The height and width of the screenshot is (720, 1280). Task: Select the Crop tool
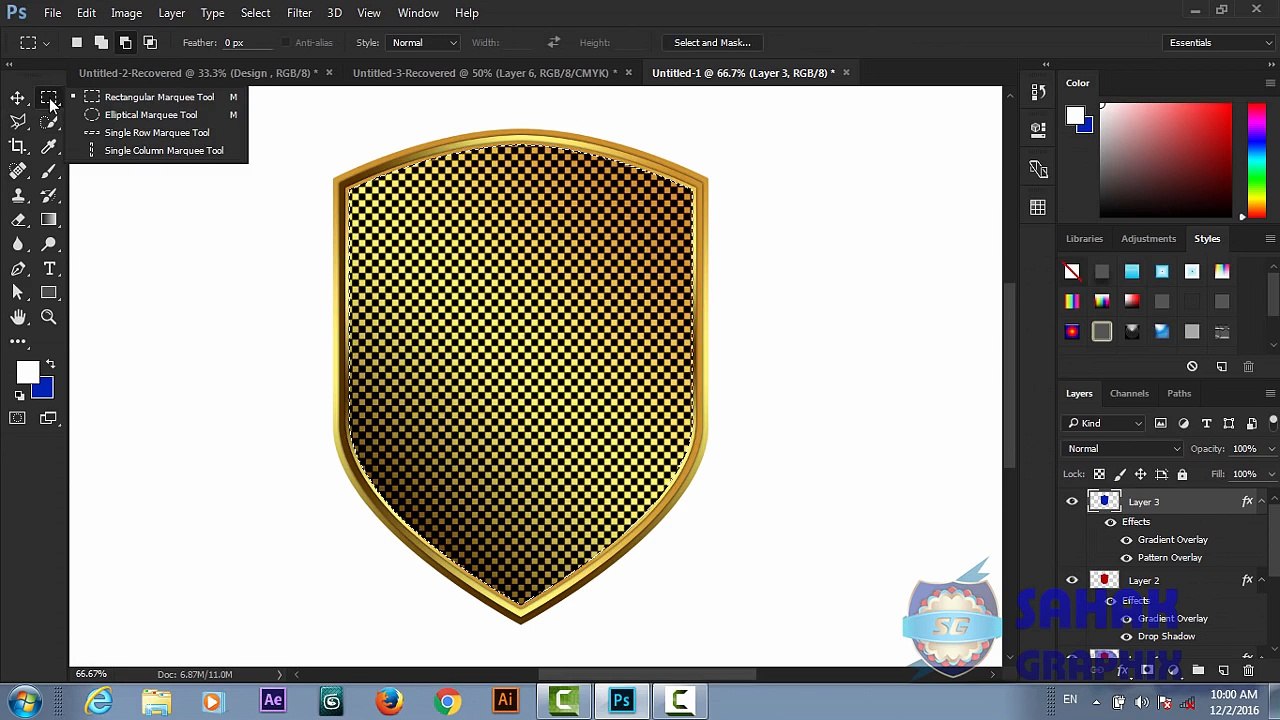click(18, 147)
